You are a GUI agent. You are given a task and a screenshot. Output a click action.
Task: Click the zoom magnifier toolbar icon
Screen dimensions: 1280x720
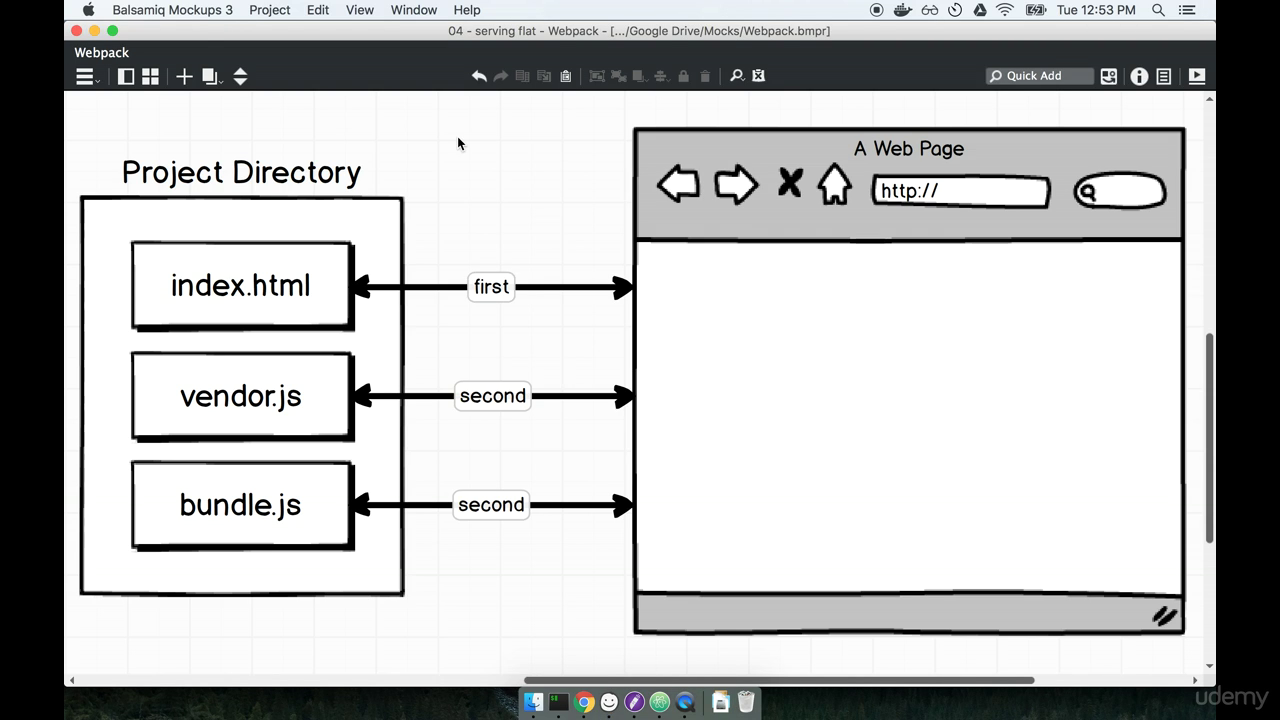coord(735,76)
